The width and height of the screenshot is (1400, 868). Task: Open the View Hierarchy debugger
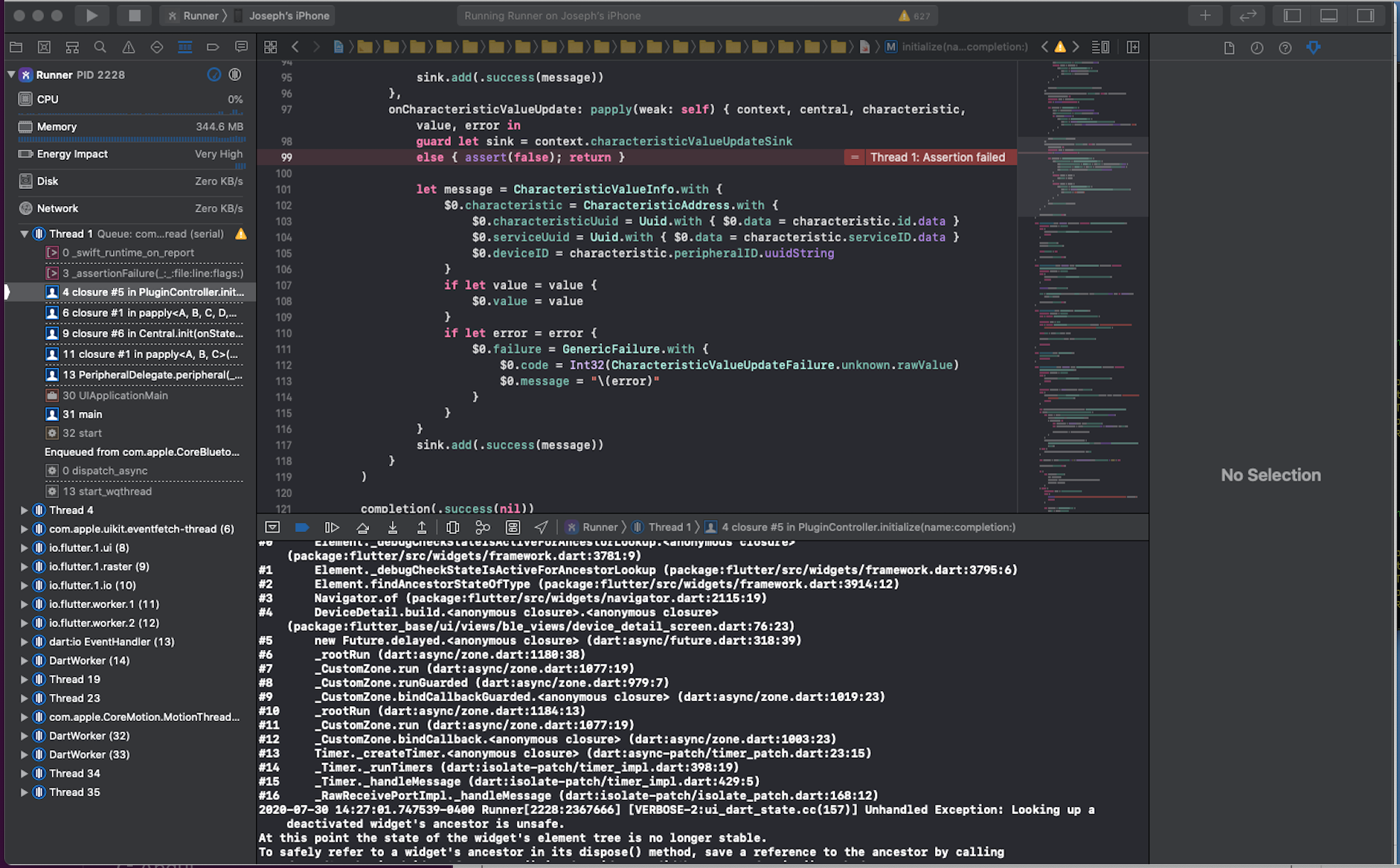pyautogui.click(x=453, y=527)
